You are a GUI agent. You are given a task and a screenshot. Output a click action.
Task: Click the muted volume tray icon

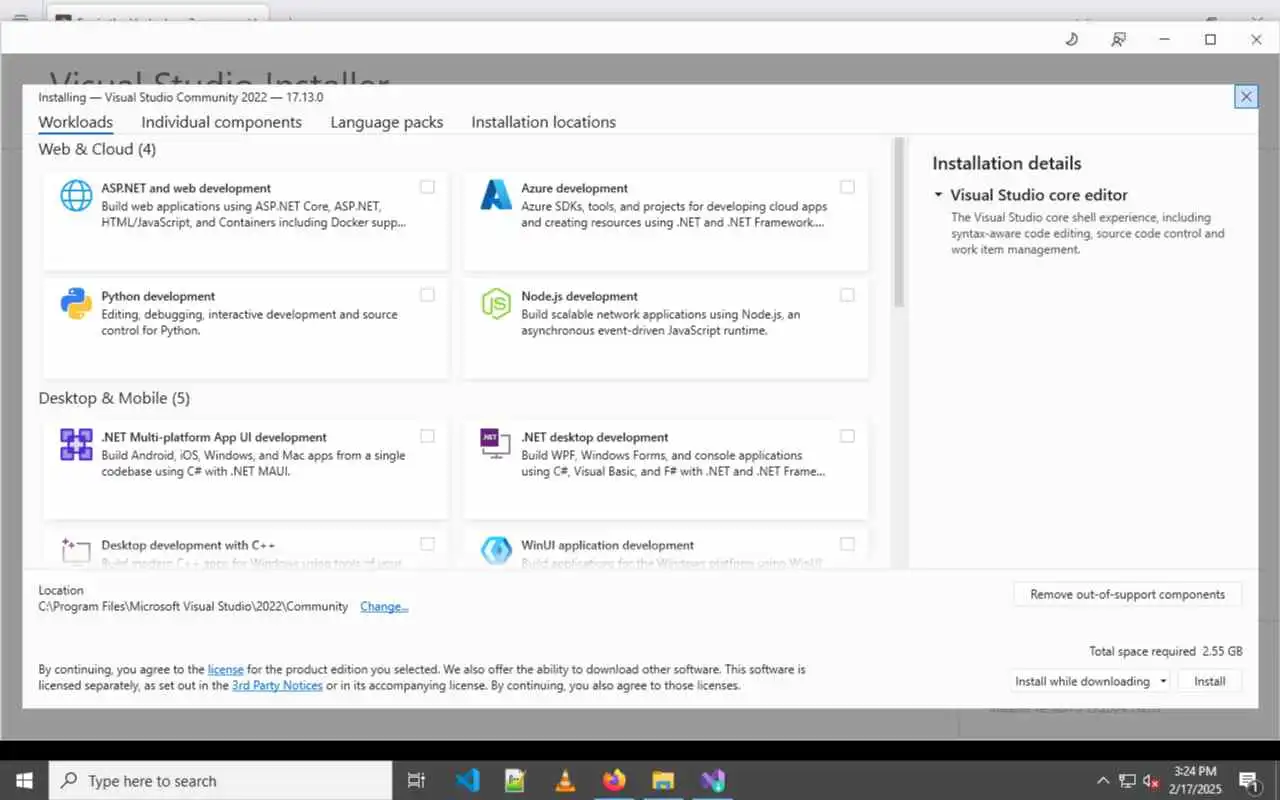click(x=1151, y=781)
